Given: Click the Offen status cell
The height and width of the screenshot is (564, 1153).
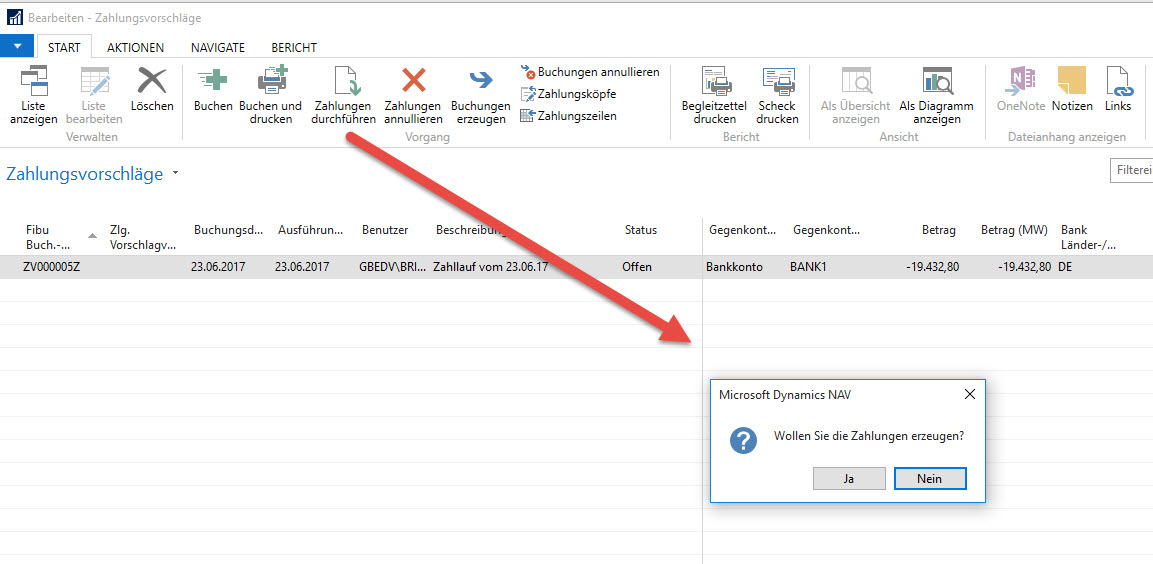Looking at the screenshot, I should coord(637,267).
